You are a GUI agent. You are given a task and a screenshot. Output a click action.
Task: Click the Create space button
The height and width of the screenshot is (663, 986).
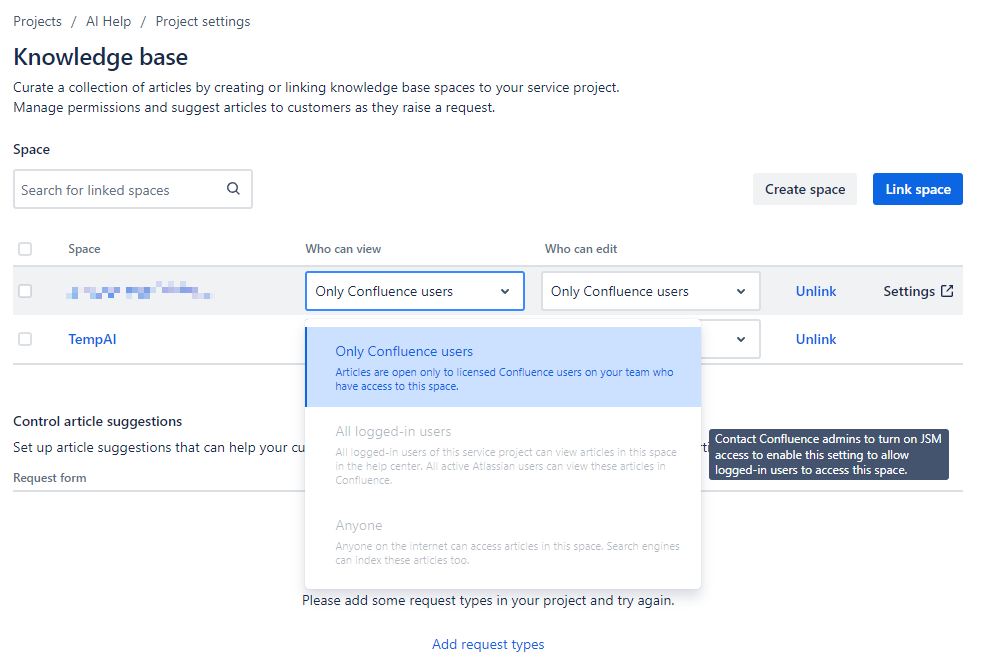coord(805,189)
